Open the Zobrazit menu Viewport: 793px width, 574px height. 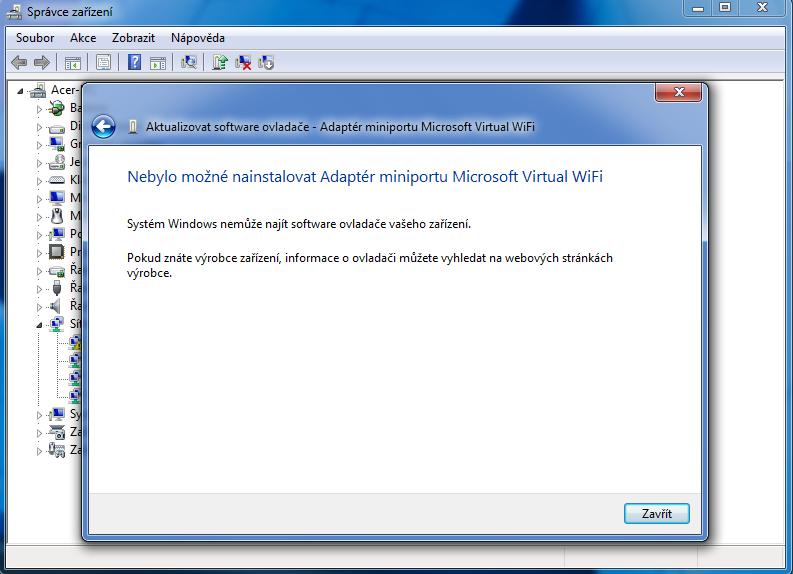click(x=133, y=38)
